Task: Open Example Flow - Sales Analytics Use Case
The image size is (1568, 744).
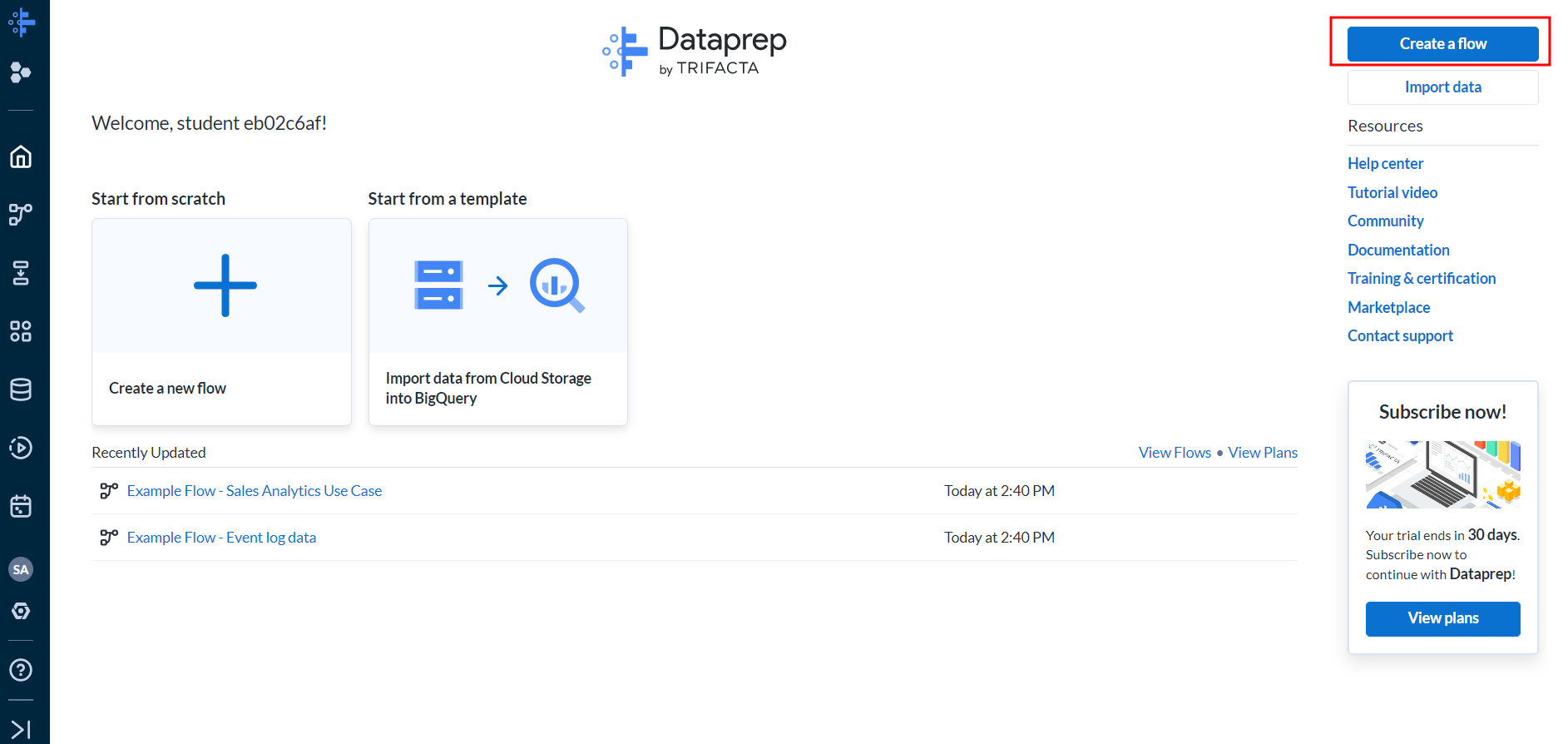Action: [x=255, y=491]
